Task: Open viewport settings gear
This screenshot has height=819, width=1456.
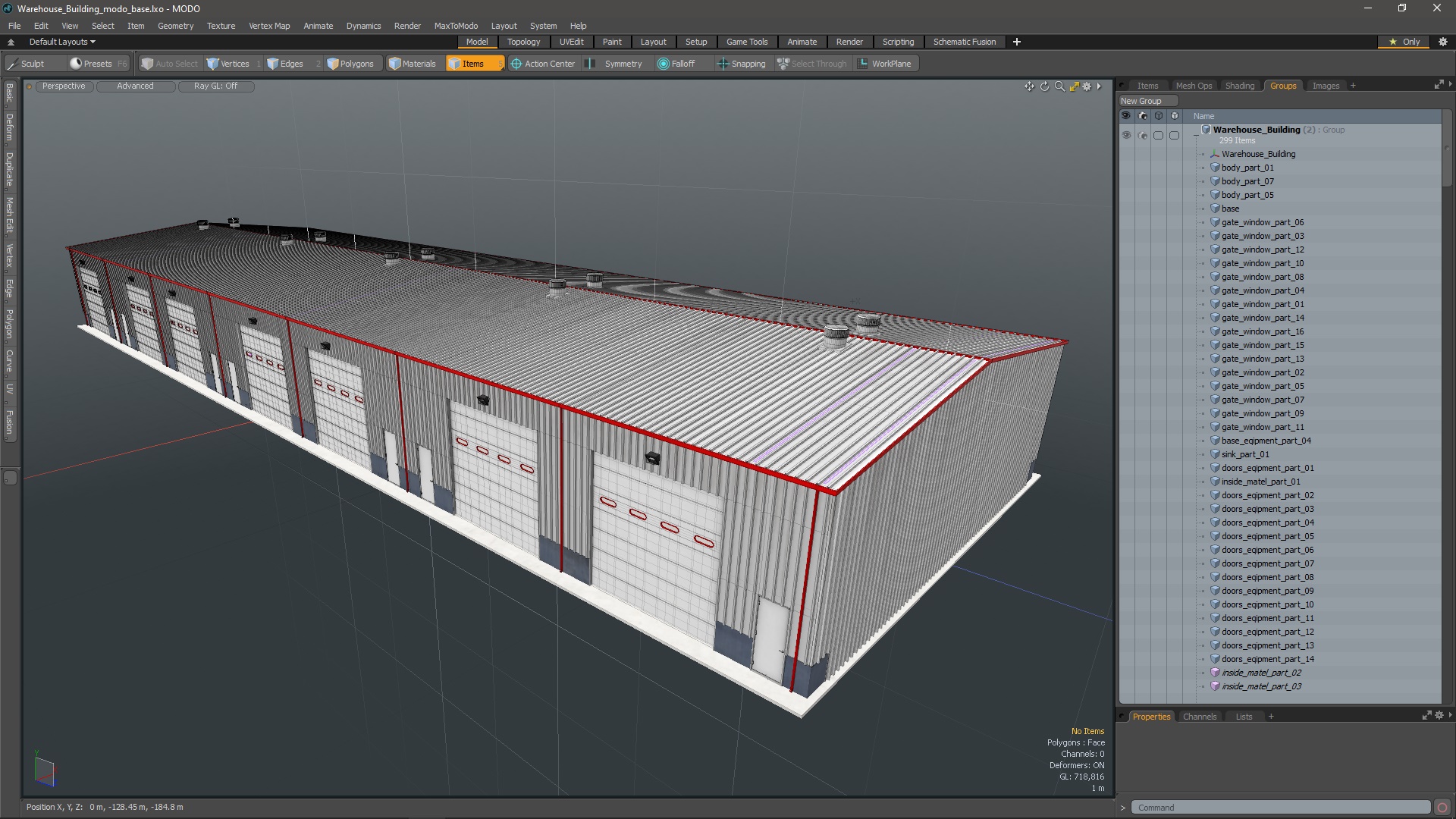Action: [1087, 86]
